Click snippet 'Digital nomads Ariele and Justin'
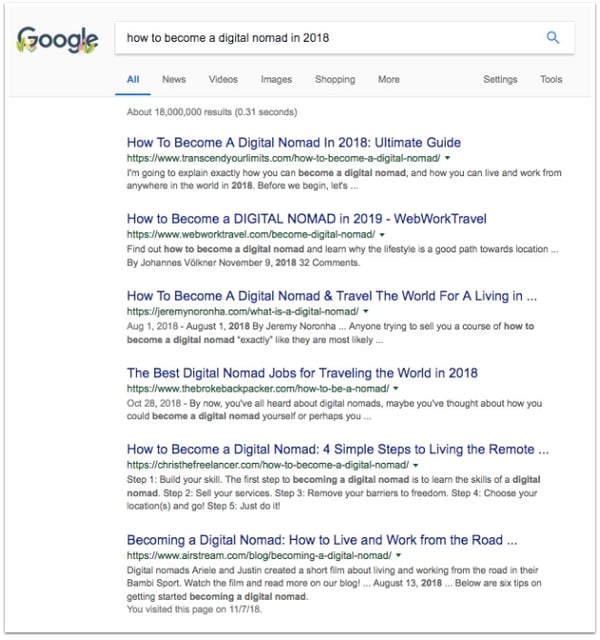The image size is (600, 640). point(334,583)
